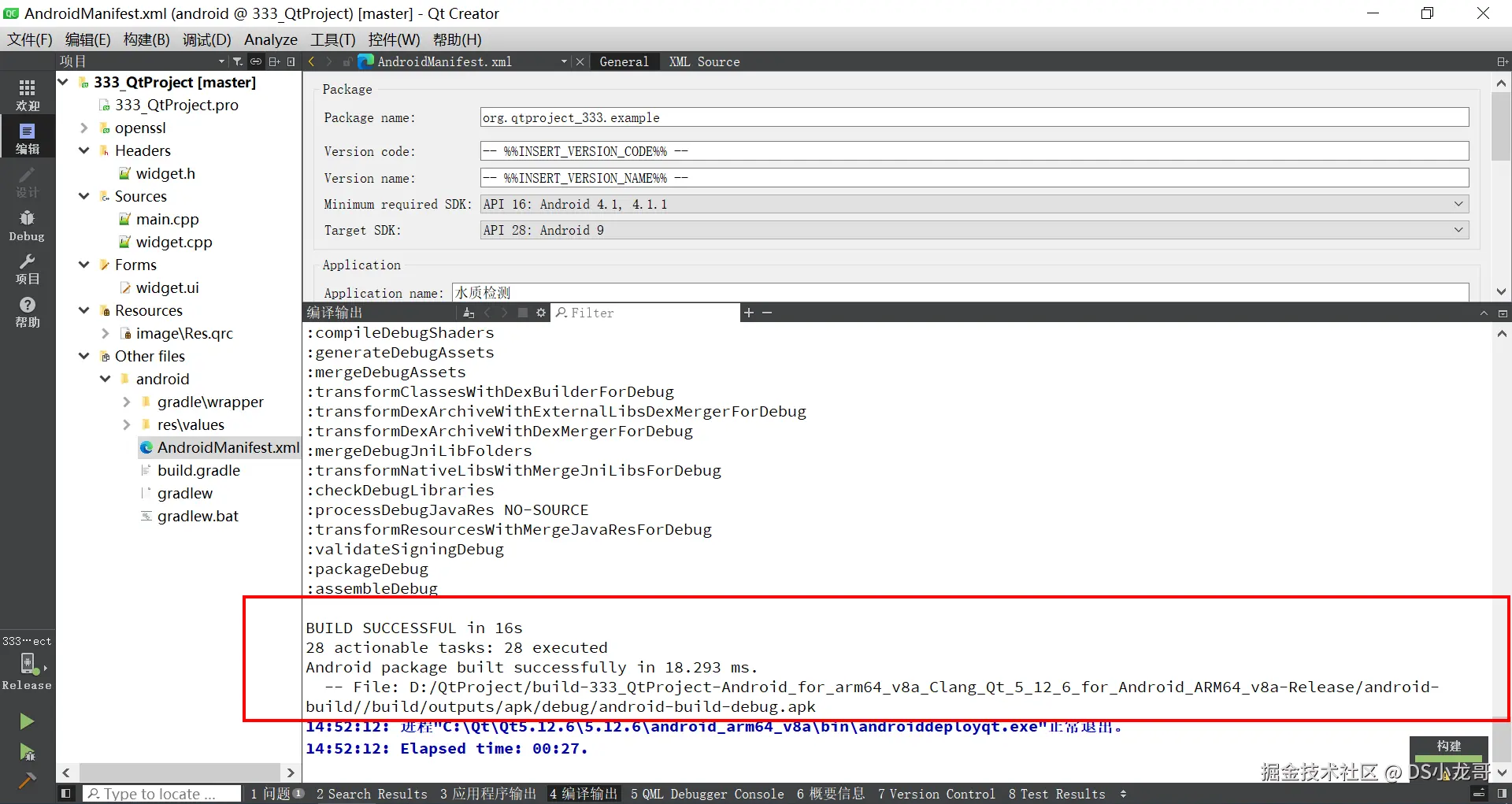Focus the compile output Filter field
The height and width of the screenshot is (804, 1512).
646,313
